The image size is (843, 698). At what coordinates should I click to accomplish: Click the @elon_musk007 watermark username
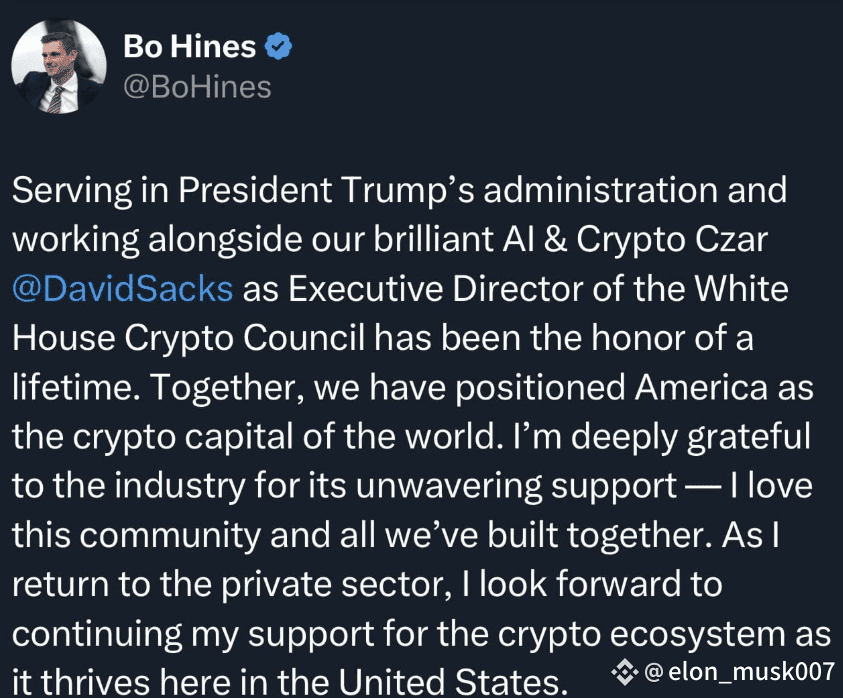pos(739,672)
